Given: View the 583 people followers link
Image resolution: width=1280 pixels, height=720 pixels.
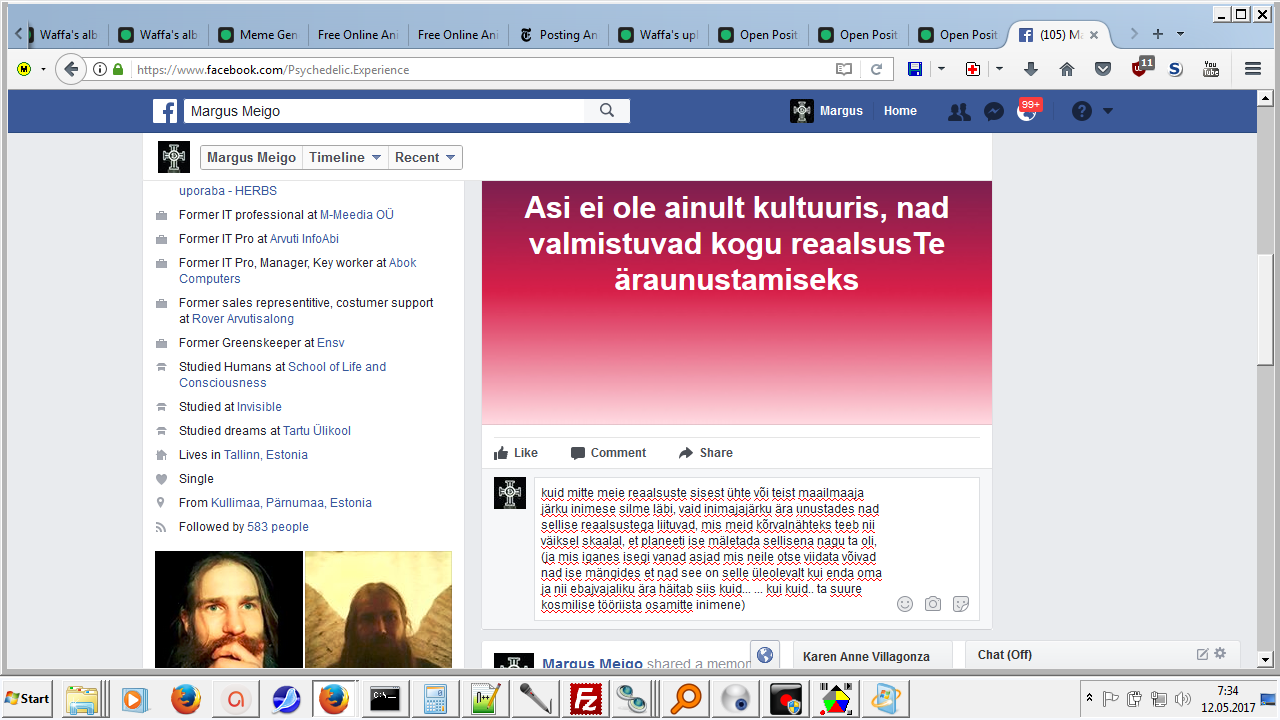Looking at the screenshot, I should 278,527.
